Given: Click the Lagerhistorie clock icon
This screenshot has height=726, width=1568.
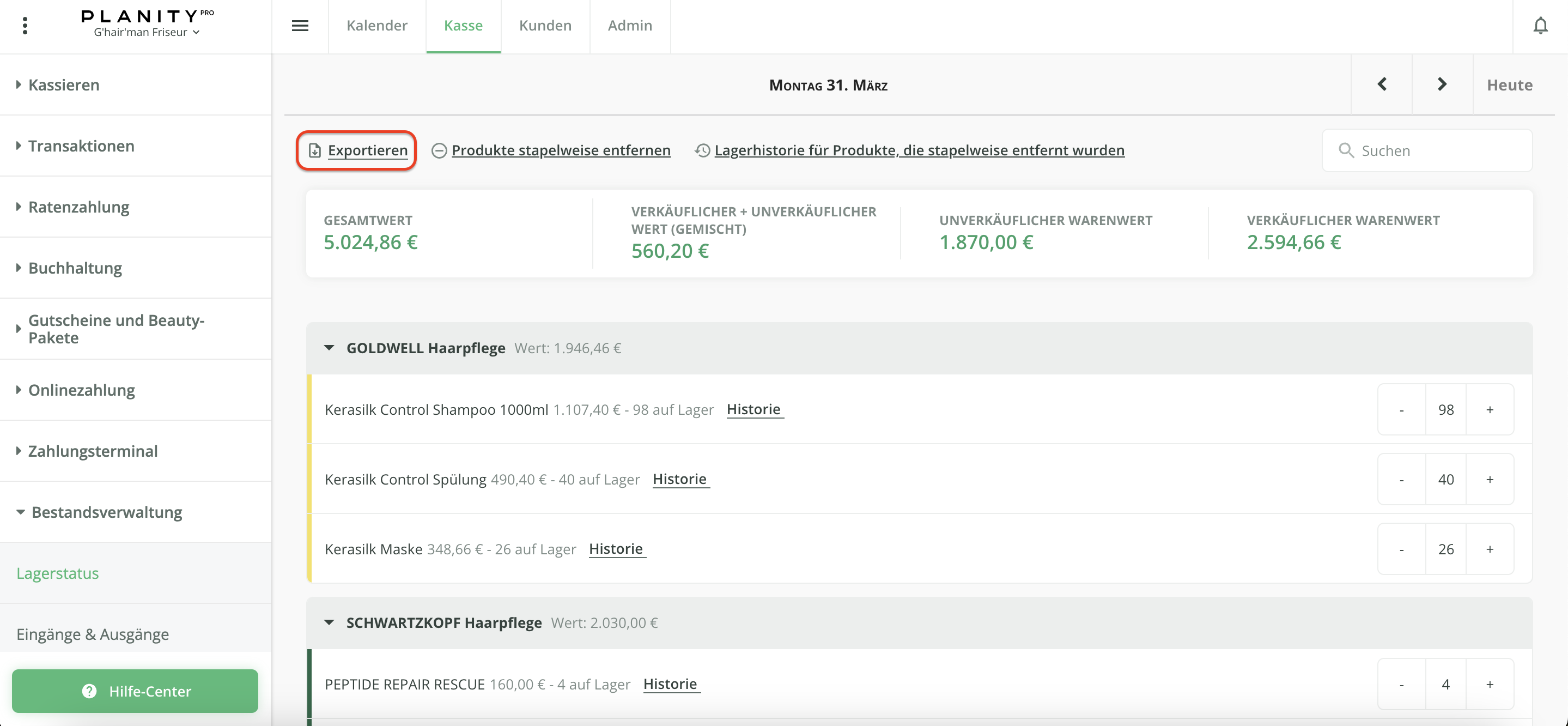Looking at the screenshot, I should pyautogui.click(x=702, y=150).
